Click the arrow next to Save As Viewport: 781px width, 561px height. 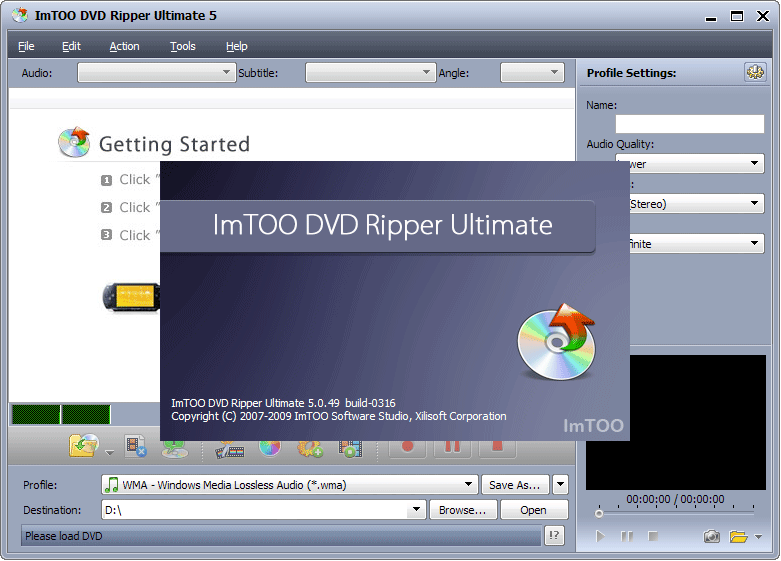tap(560, 484)
